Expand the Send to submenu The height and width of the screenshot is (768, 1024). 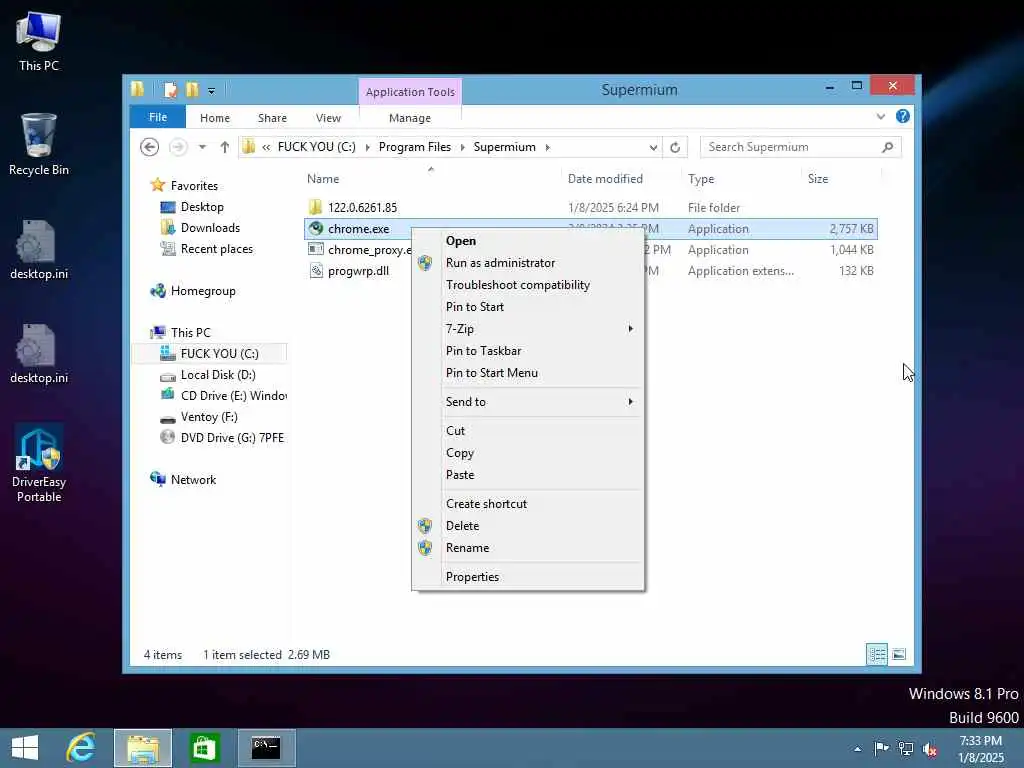[630, 402]
